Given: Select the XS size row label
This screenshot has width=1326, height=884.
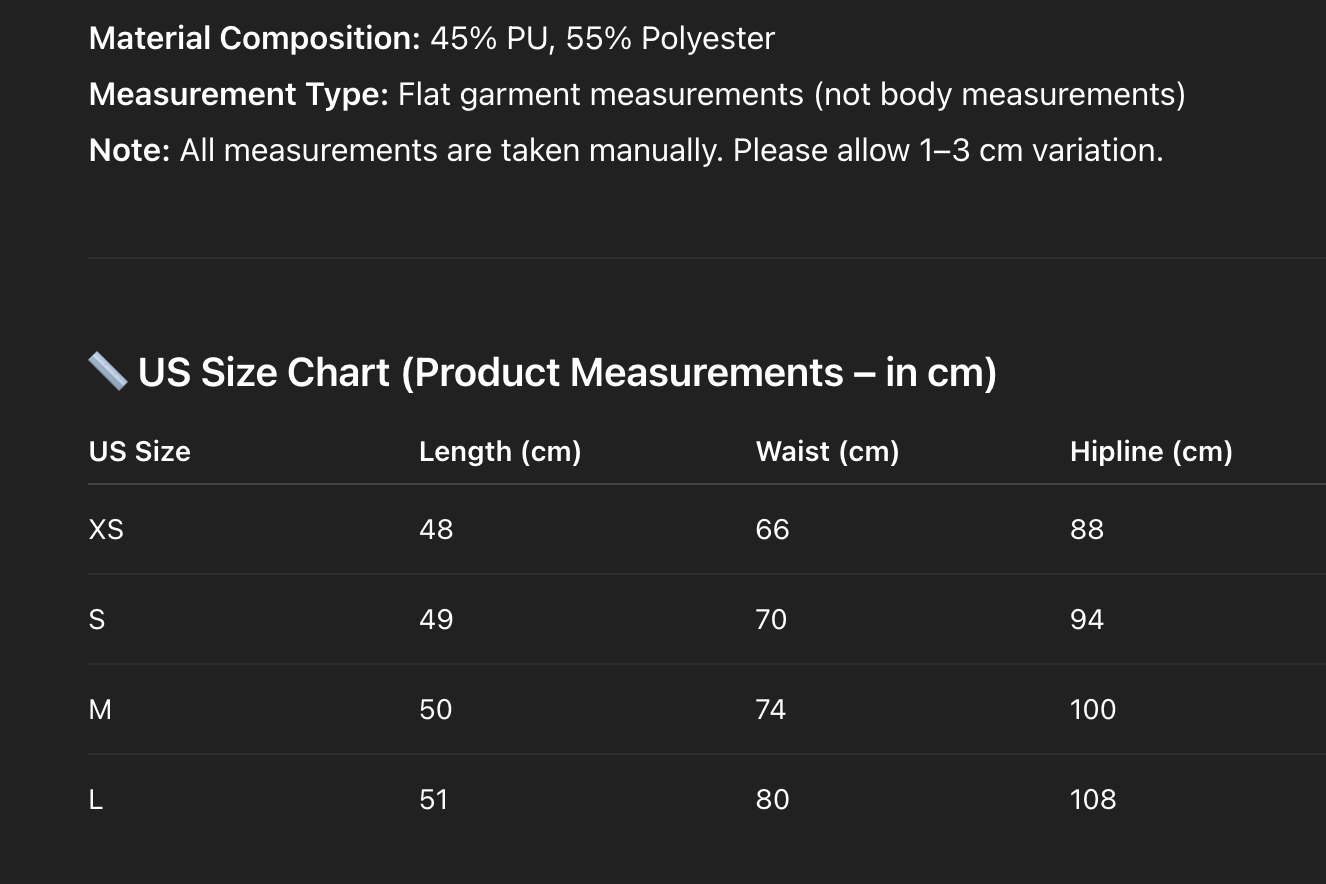Looking at the screenshot, I should (x=106, y=529).
